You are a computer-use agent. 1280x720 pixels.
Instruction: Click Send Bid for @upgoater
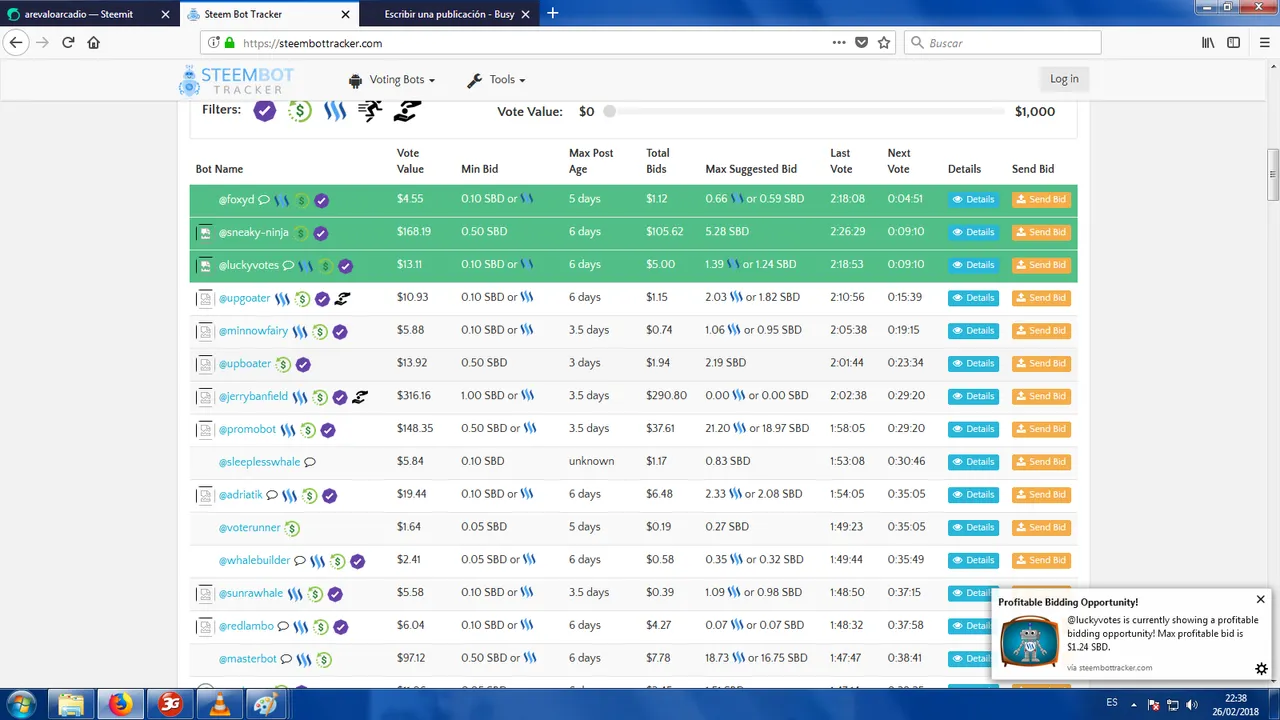click(x=1041, y=298)
